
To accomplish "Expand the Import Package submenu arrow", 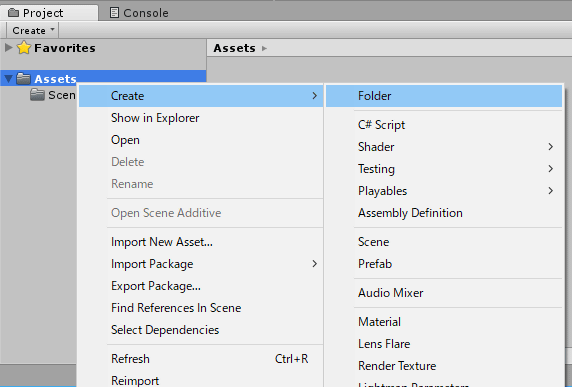I will click(314, 264).
